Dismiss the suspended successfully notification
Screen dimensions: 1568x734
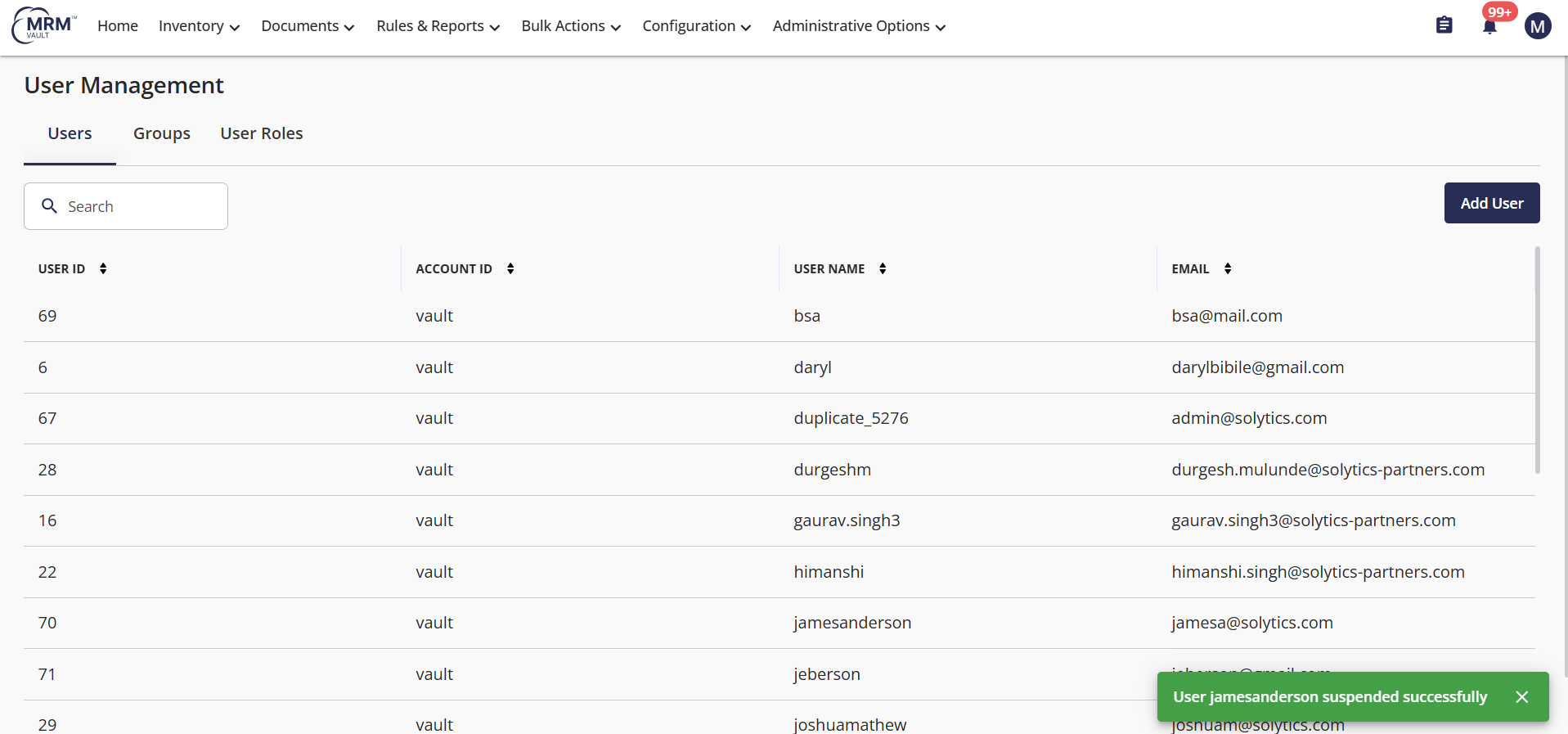click(x=1521, y=697)
